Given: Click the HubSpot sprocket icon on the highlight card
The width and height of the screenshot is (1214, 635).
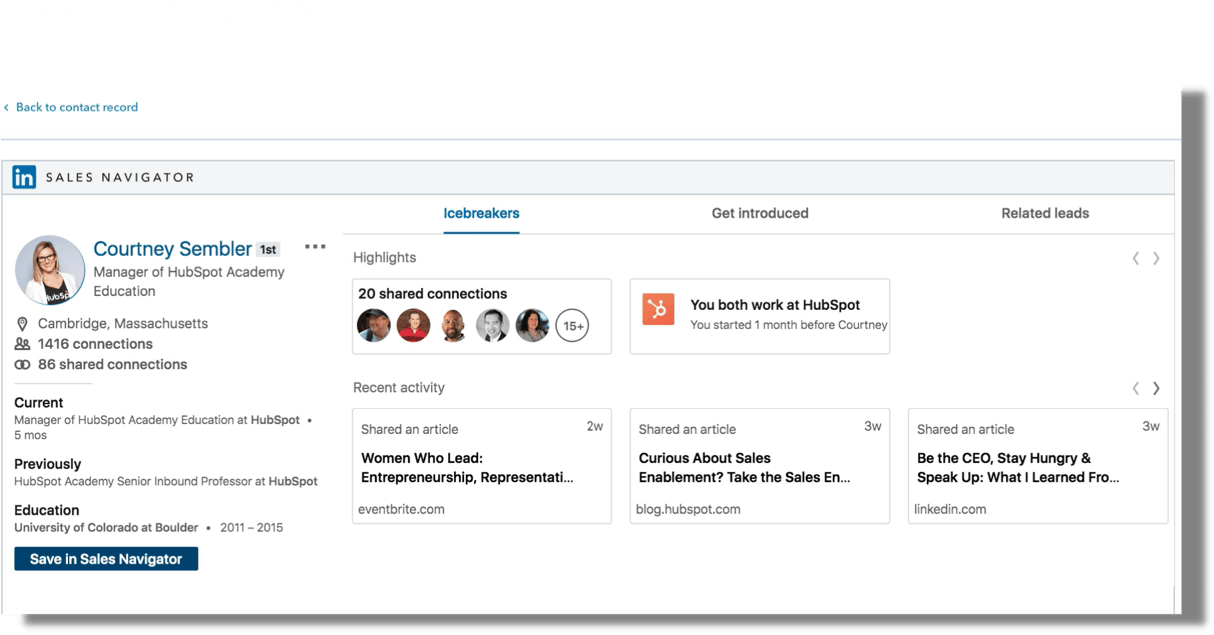Looking at the screenshot, I should [658, 310].
